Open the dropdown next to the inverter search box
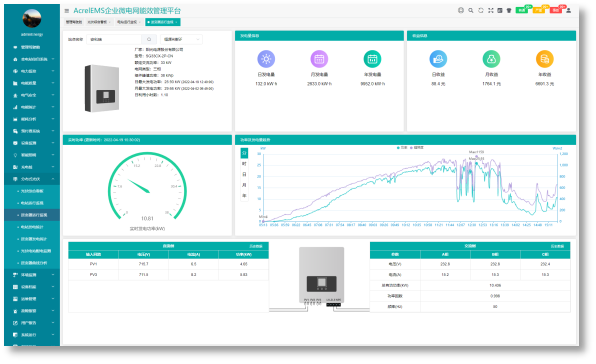Image resolution: width=596 pixels, height=364 pixels. (181, 39)
